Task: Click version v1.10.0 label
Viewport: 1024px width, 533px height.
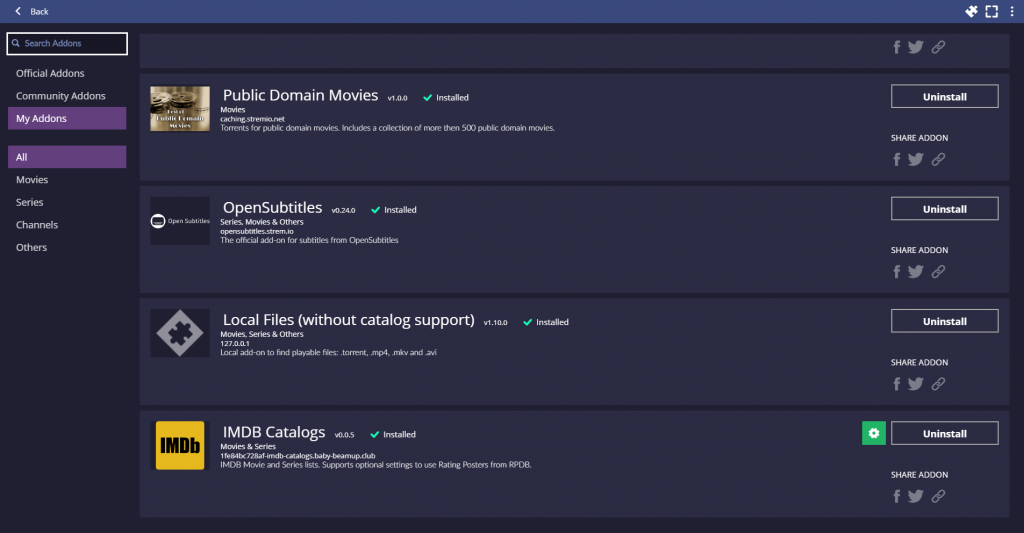Action: coord(495,323)
